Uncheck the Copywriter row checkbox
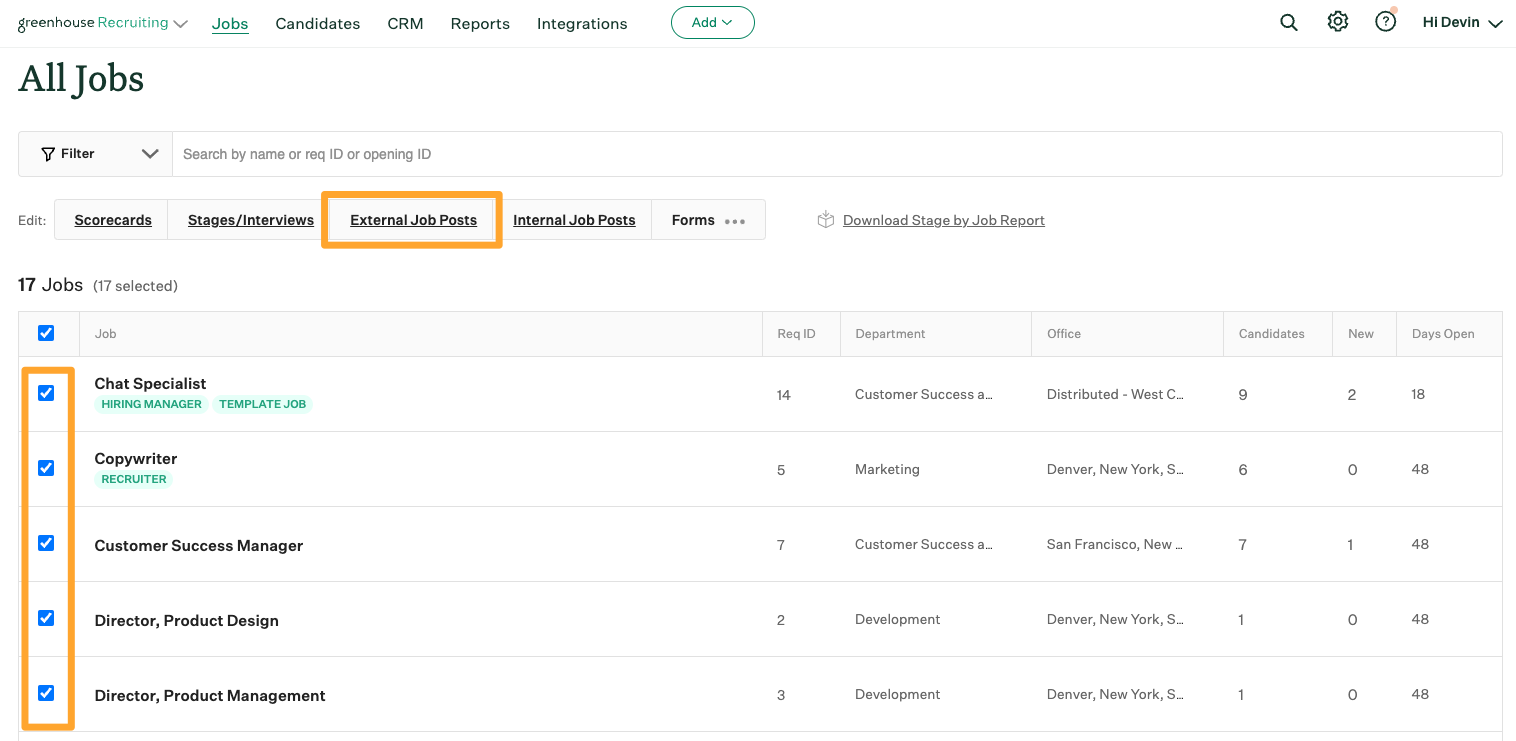Viewport: 1516px width, 741px height. (46, 468)
